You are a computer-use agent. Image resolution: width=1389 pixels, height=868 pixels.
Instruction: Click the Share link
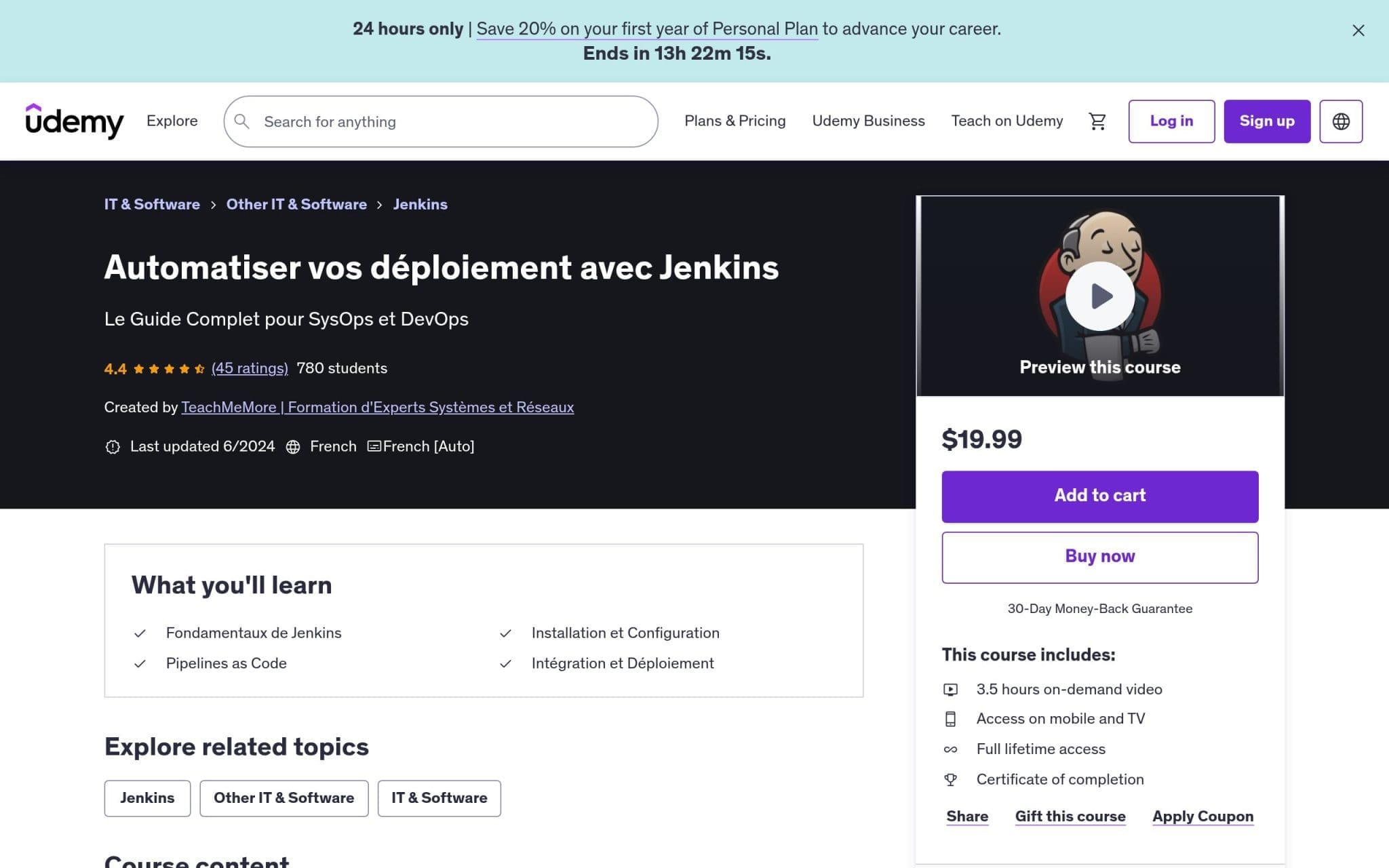point(967,816)
